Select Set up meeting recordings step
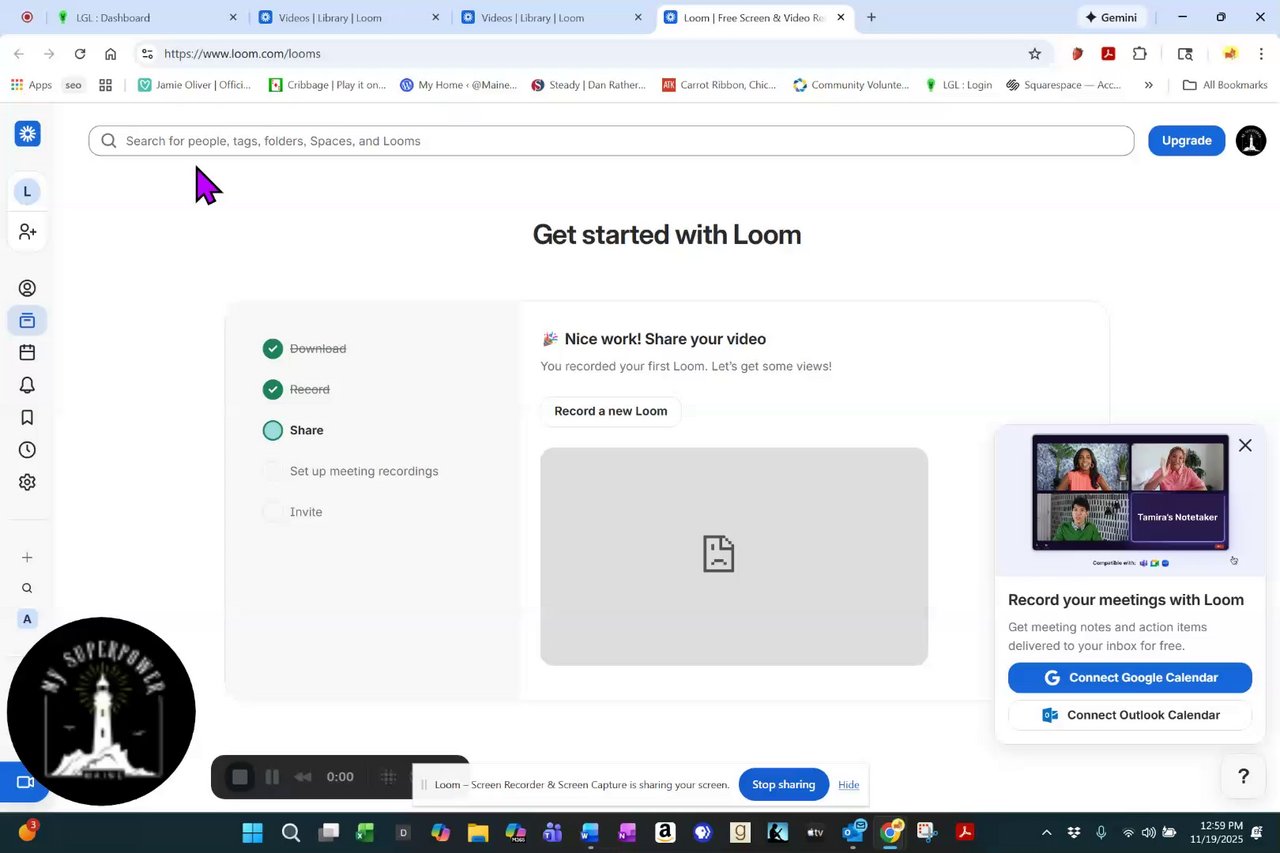 (351, 471)
